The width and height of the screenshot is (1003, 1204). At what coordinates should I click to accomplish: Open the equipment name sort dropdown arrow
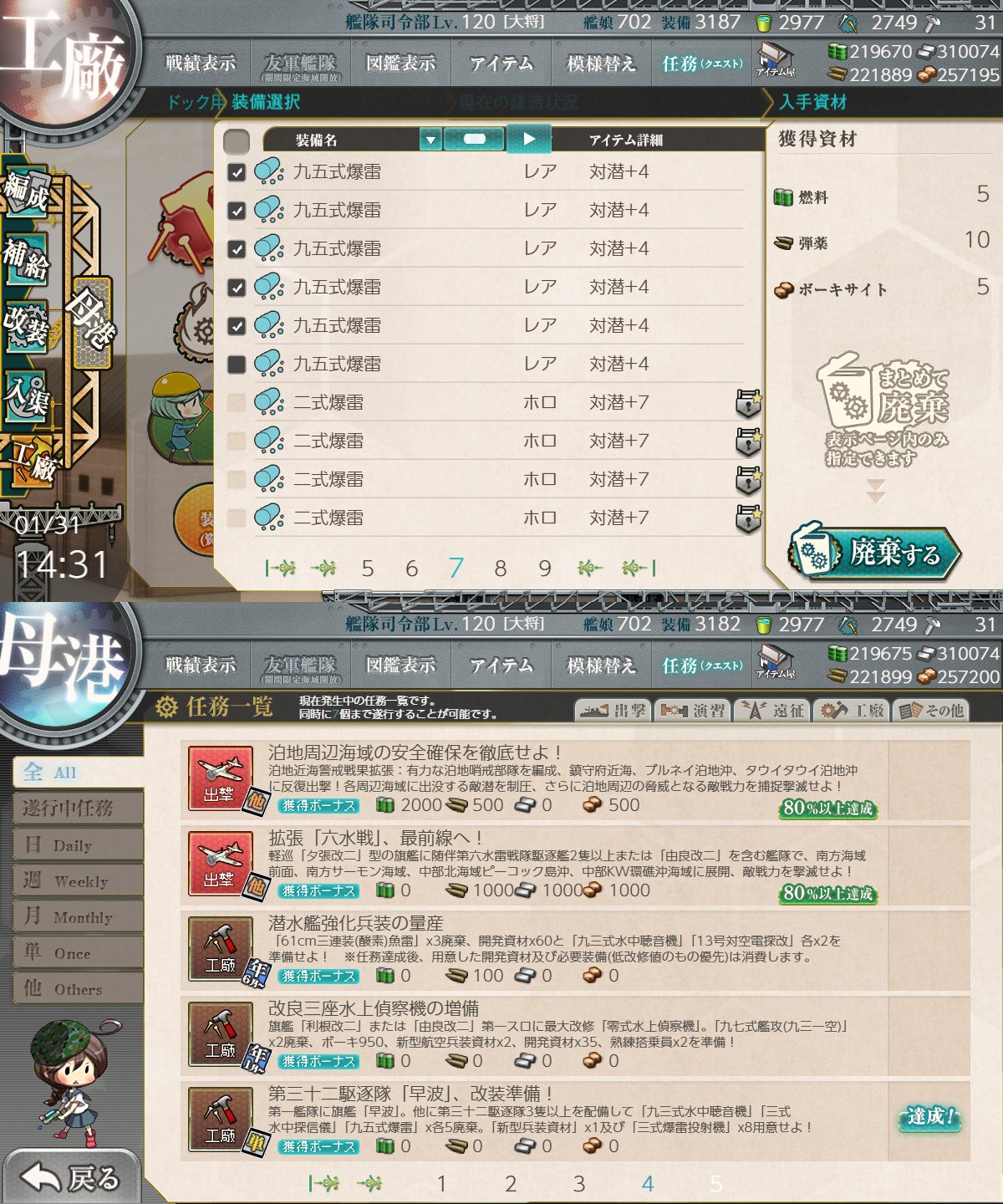[x=430, y=140]
